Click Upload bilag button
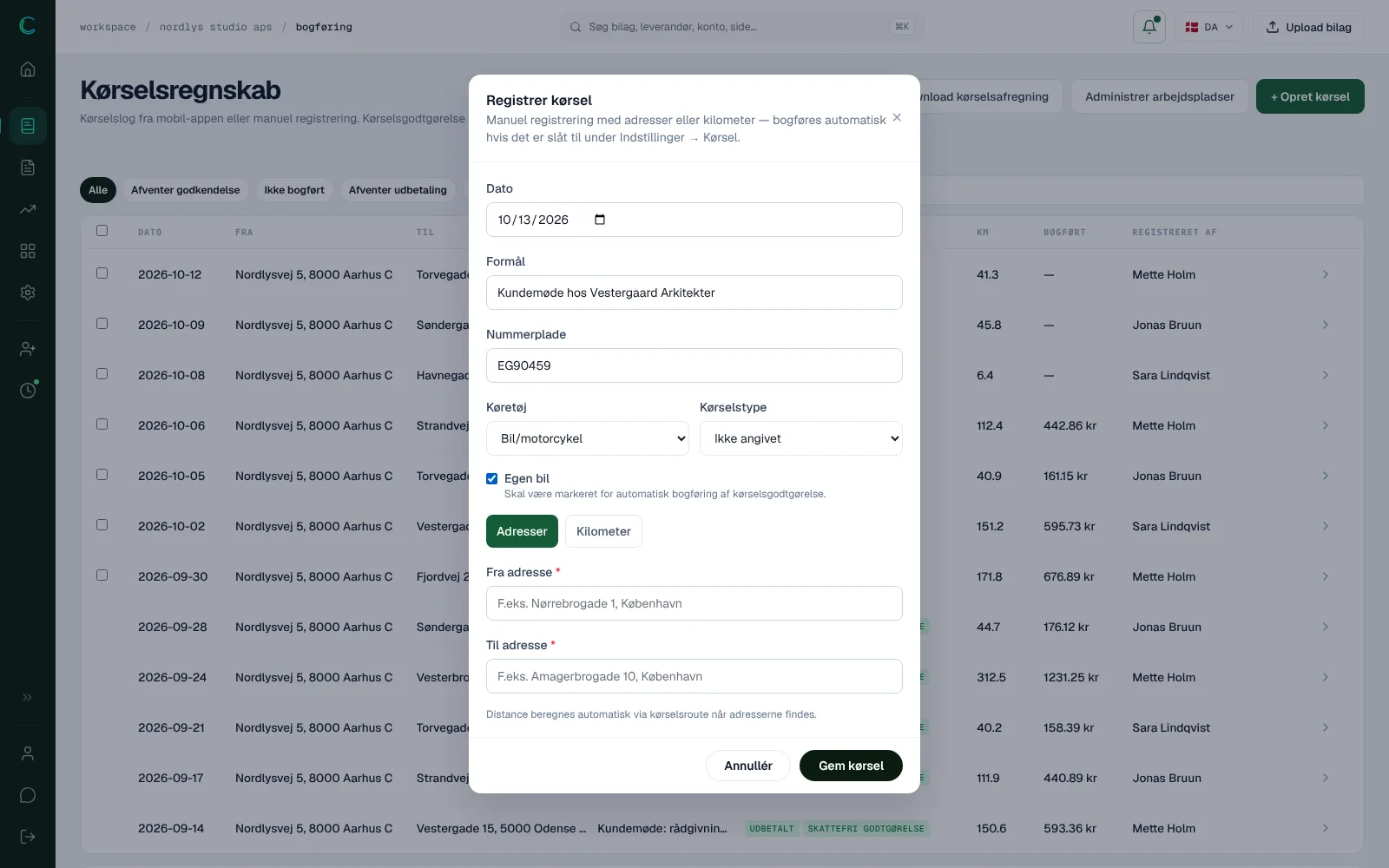 click(1308, 27)
